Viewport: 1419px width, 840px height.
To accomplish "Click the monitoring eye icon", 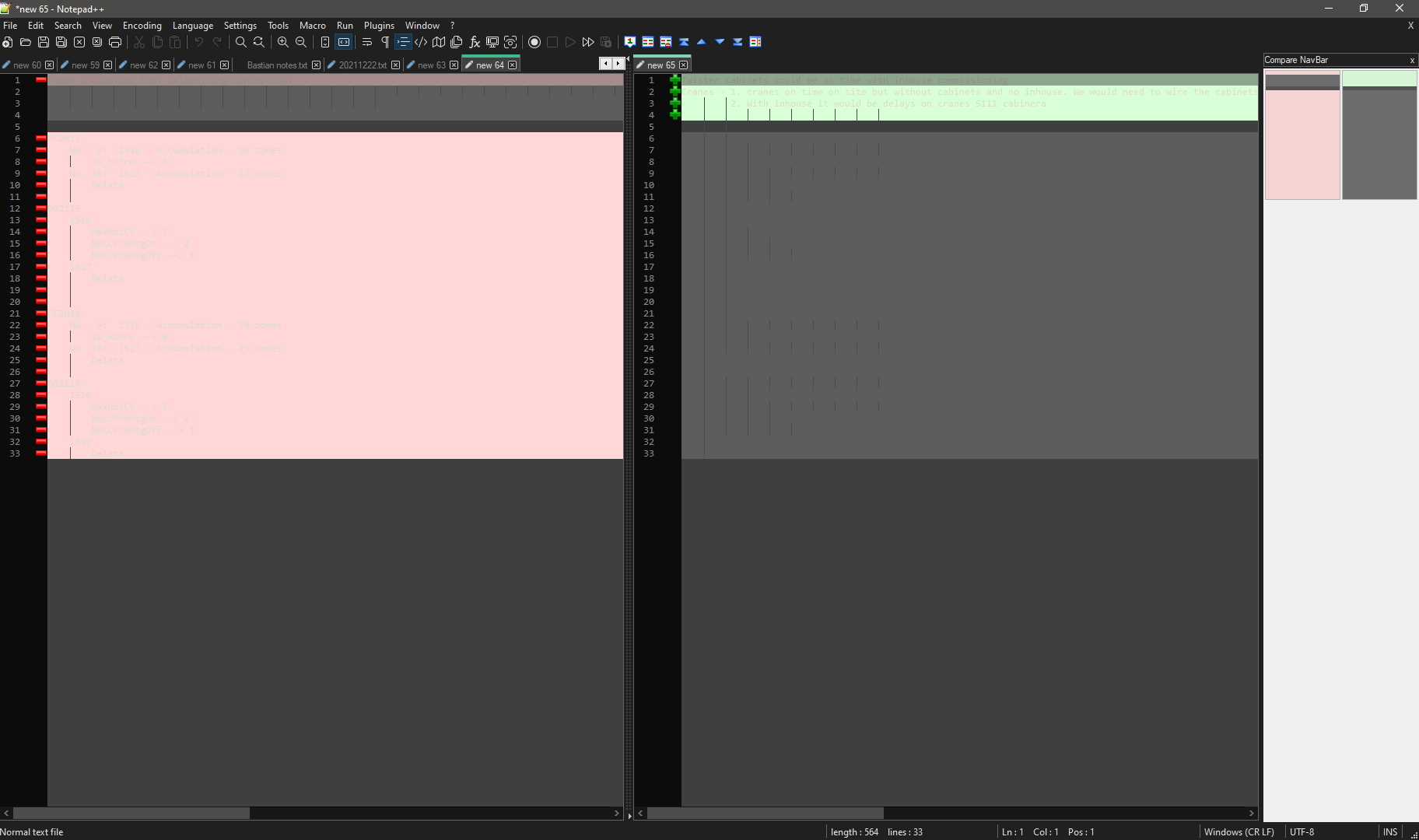I will coord(510,42).
